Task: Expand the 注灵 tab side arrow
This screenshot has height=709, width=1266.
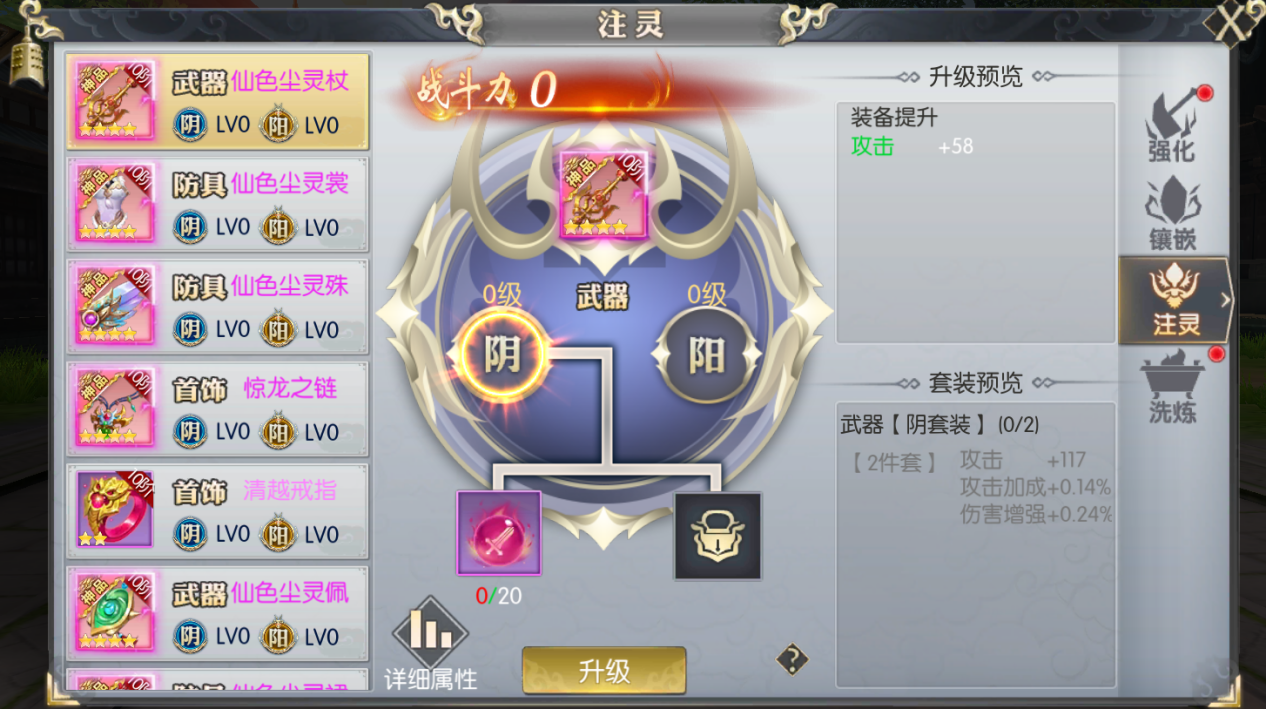Action: coord(1225,300)
